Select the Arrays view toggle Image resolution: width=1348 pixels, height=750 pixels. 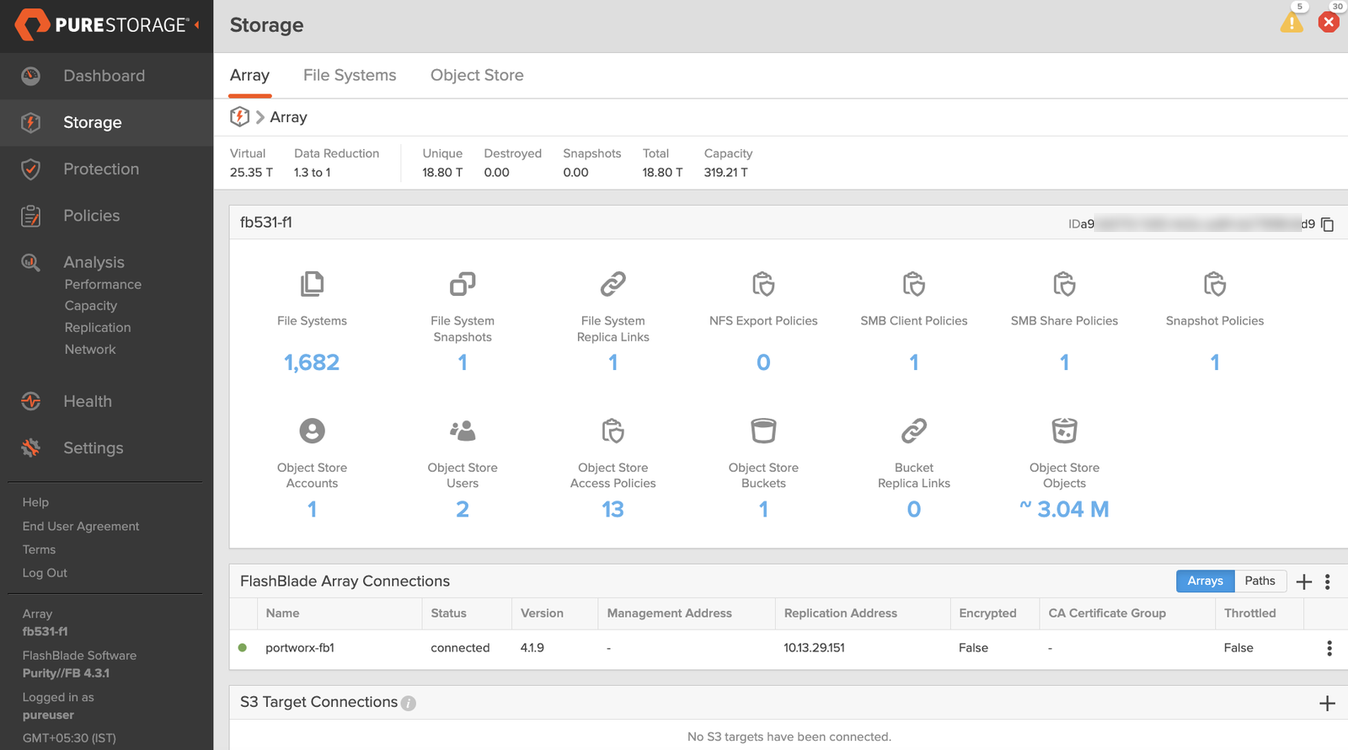tap(1205, 581)
